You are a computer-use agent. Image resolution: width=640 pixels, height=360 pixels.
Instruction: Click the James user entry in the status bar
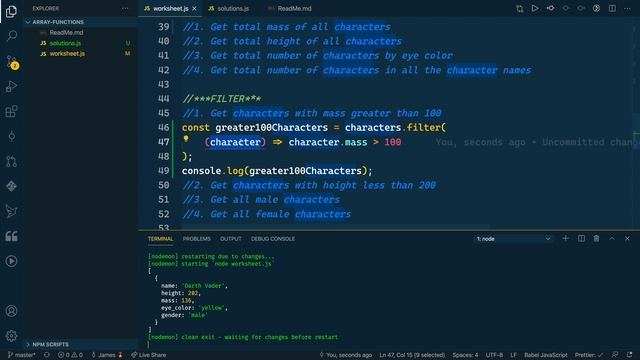(x=107, y=355)
